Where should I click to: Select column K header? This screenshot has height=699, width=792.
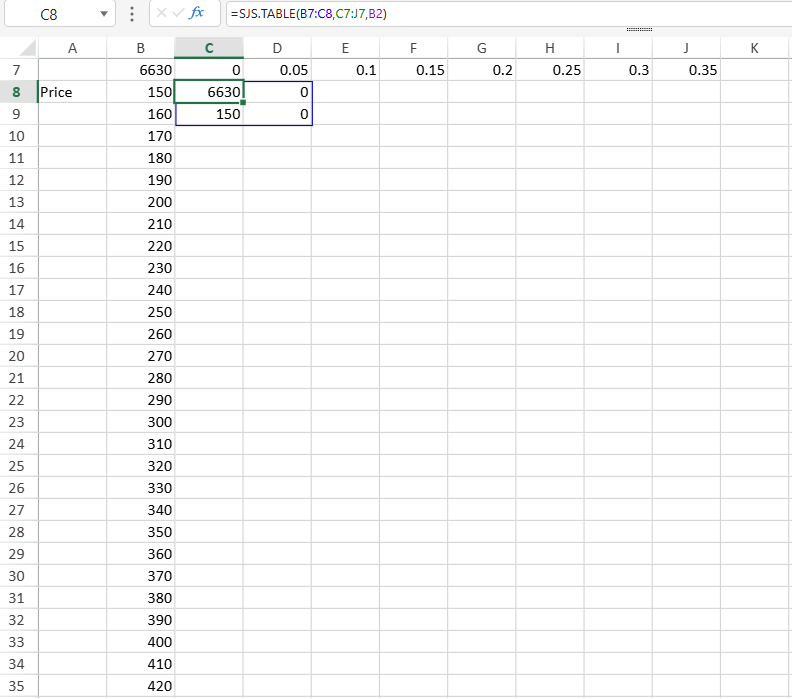click(x=755, y=48)
